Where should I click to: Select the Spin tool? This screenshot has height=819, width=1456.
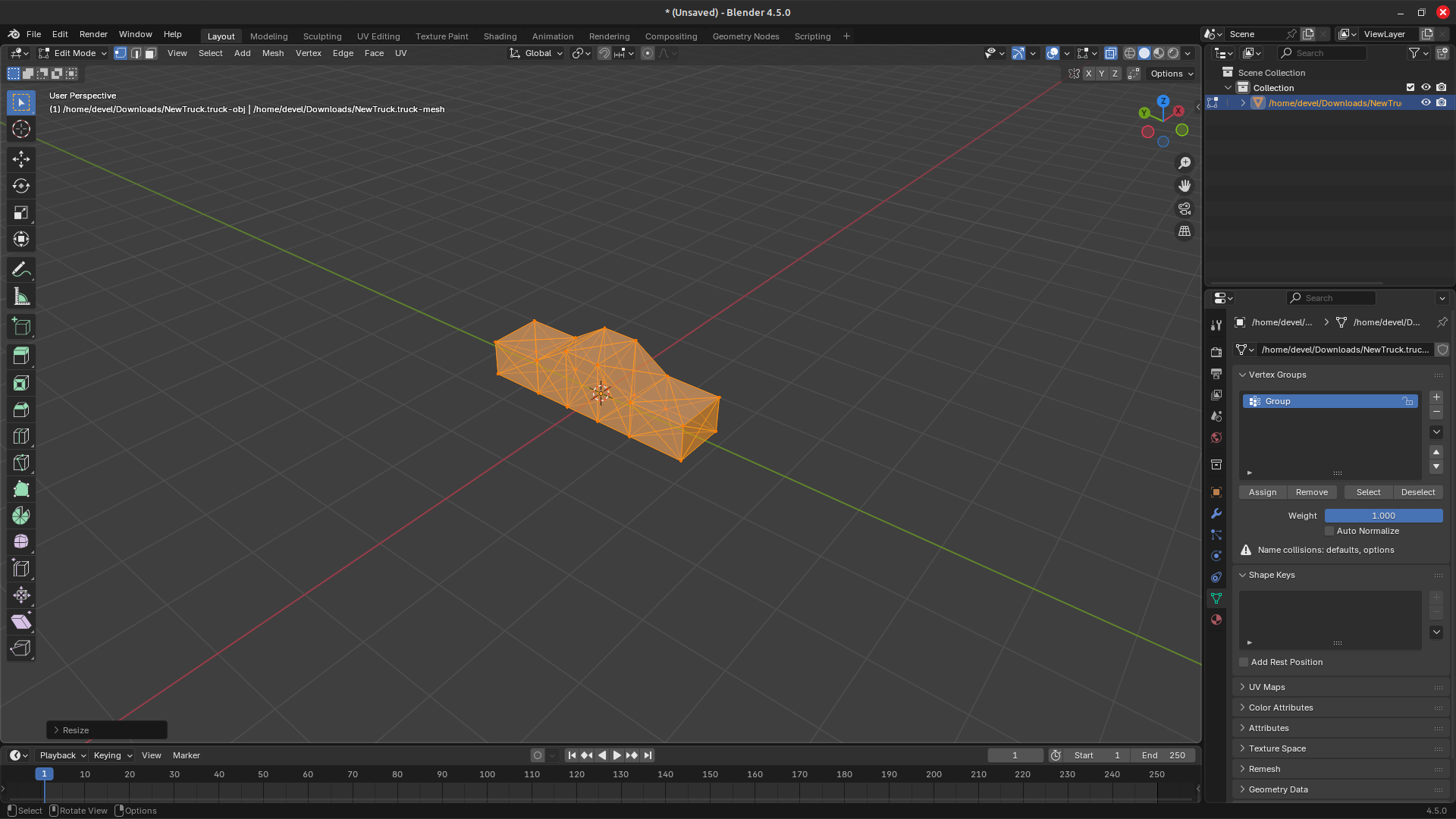(x=21, y=516)
